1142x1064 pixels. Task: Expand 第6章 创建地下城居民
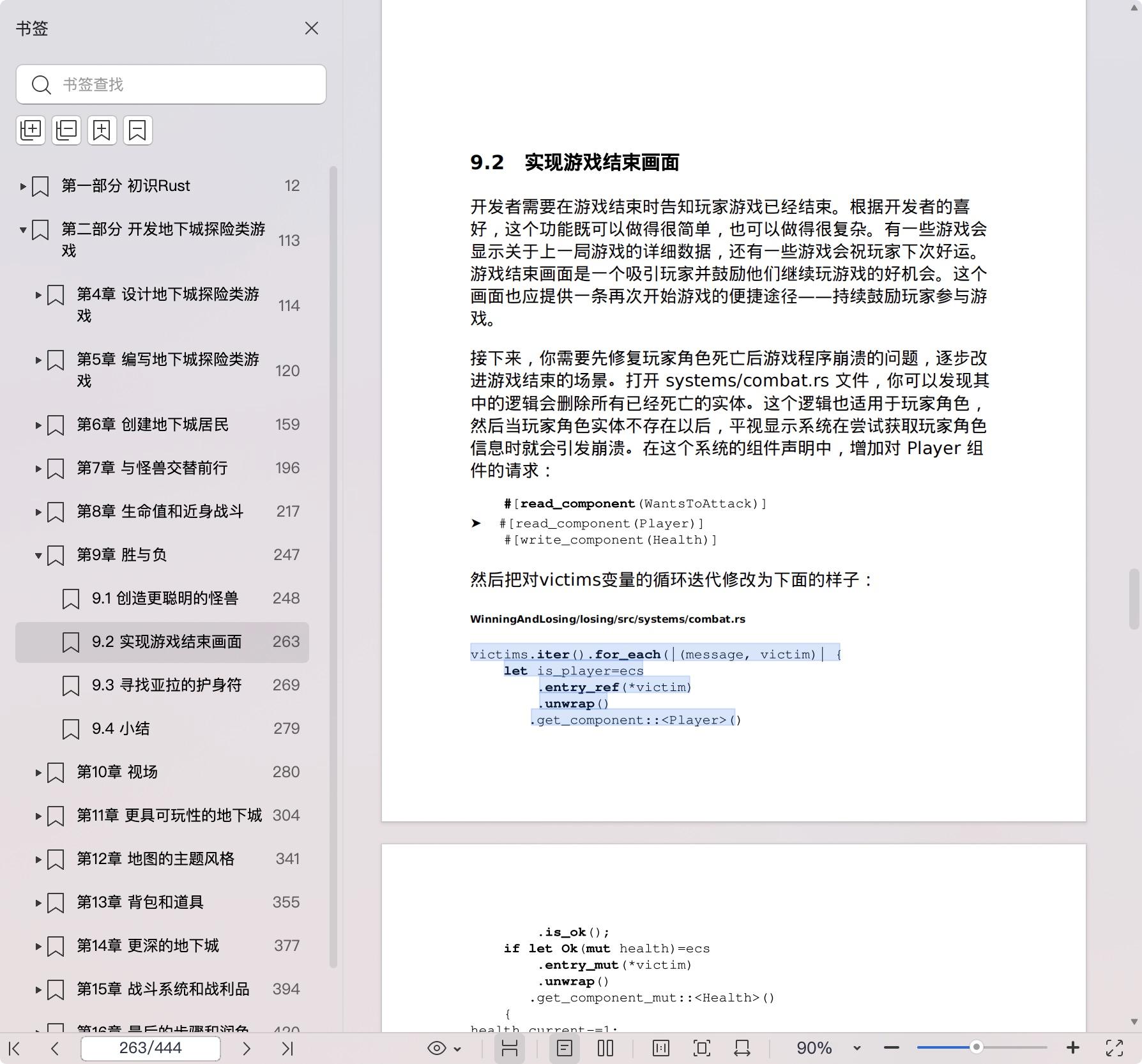pos(38,425)
